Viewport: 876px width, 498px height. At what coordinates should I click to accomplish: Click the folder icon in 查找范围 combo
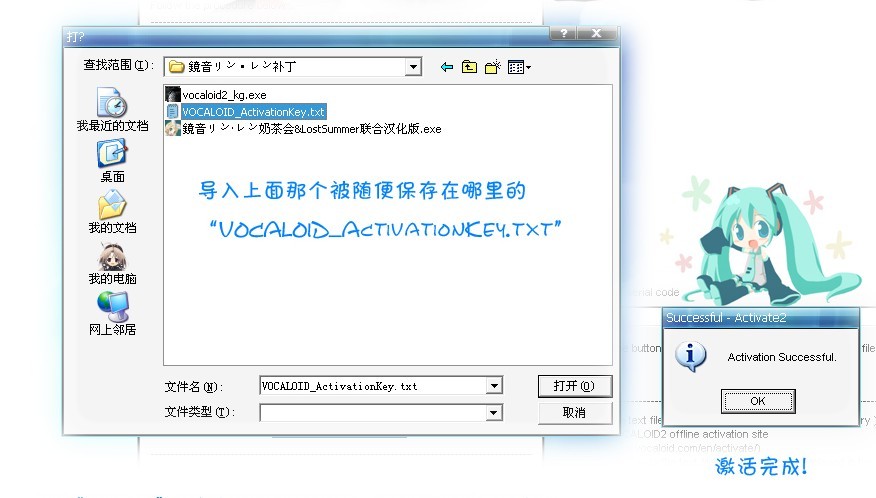point(177,67)
